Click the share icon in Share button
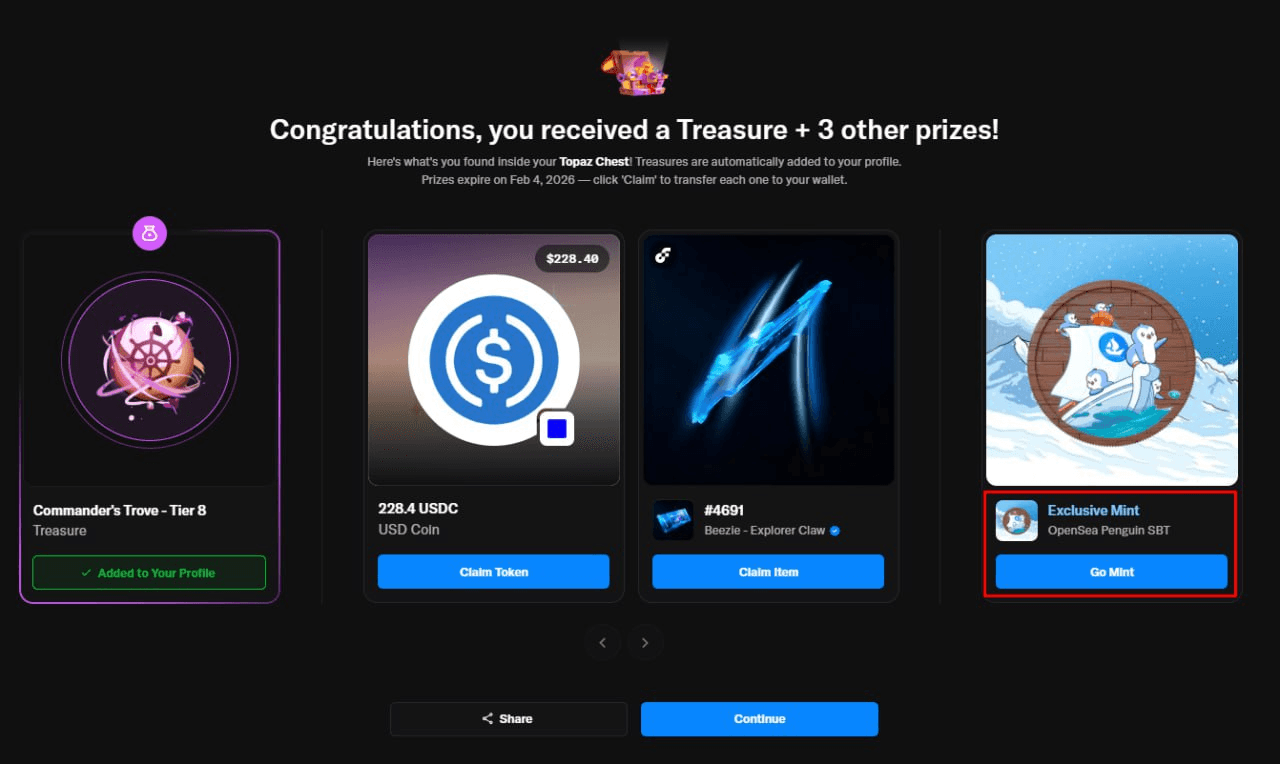The width and height of the screenshot is (1280, 764). 488,719
